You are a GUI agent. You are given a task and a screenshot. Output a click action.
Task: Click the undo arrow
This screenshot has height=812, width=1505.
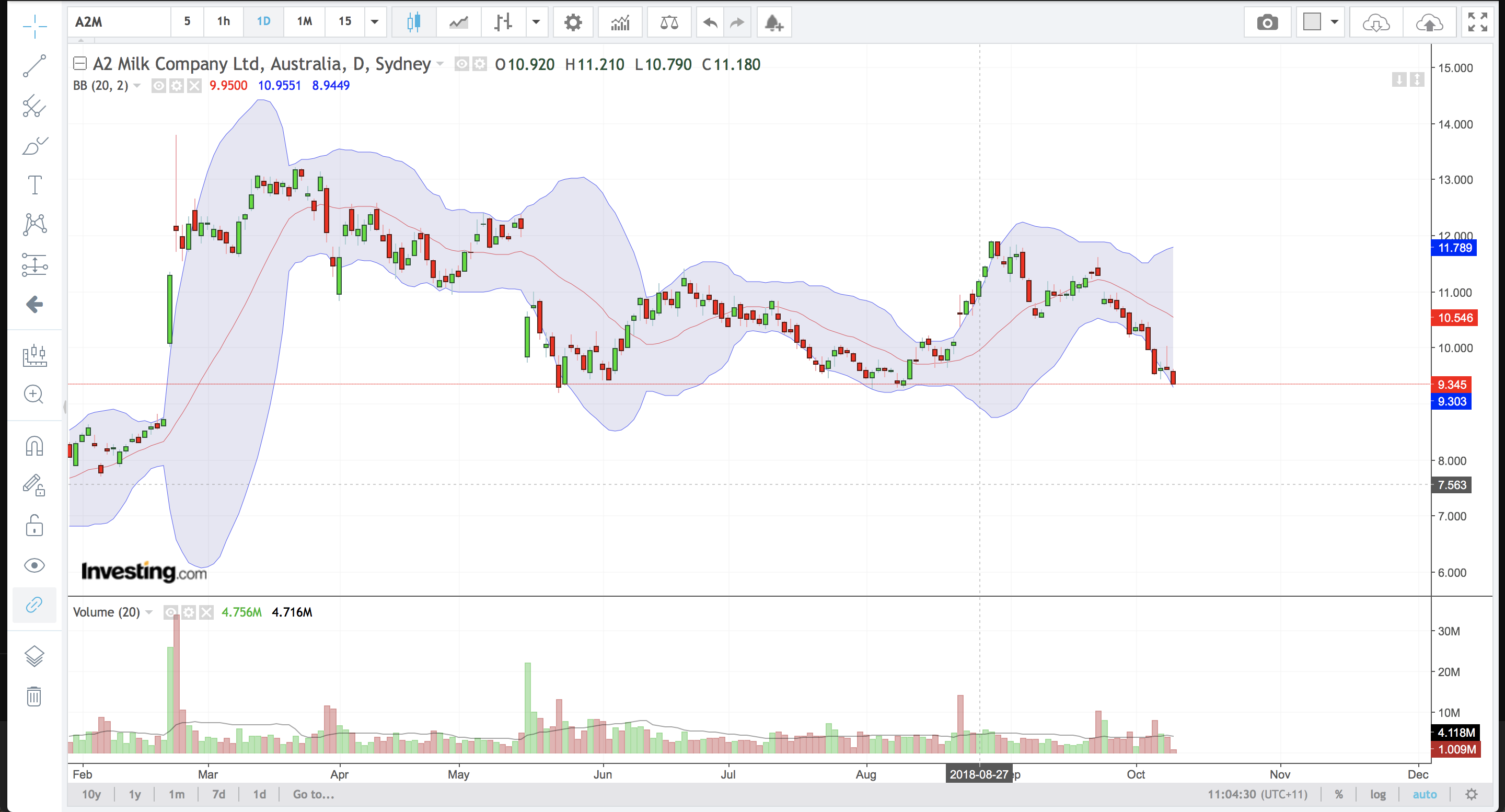(710, 22)
